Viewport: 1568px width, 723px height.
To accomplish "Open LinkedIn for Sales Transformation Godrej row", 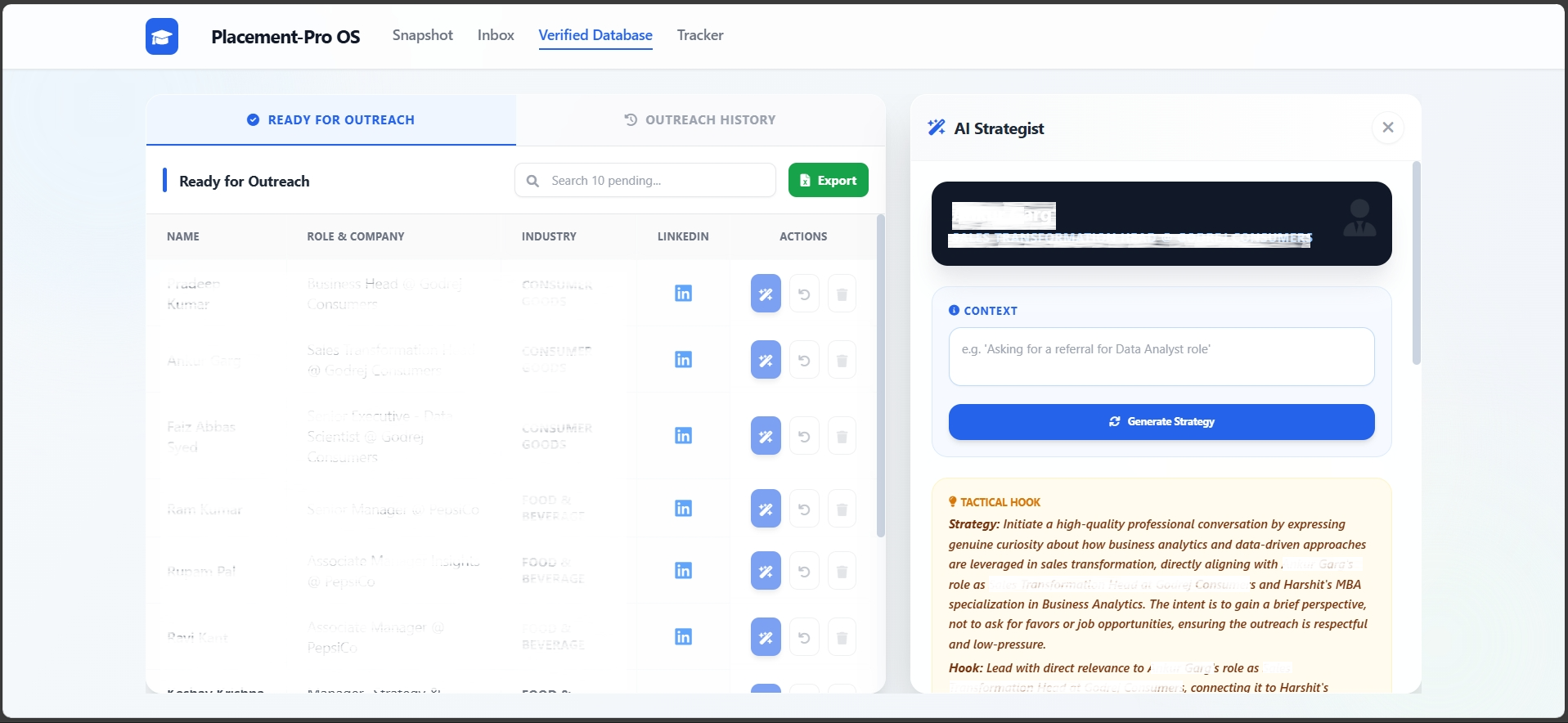I will [x=683, y=360].
